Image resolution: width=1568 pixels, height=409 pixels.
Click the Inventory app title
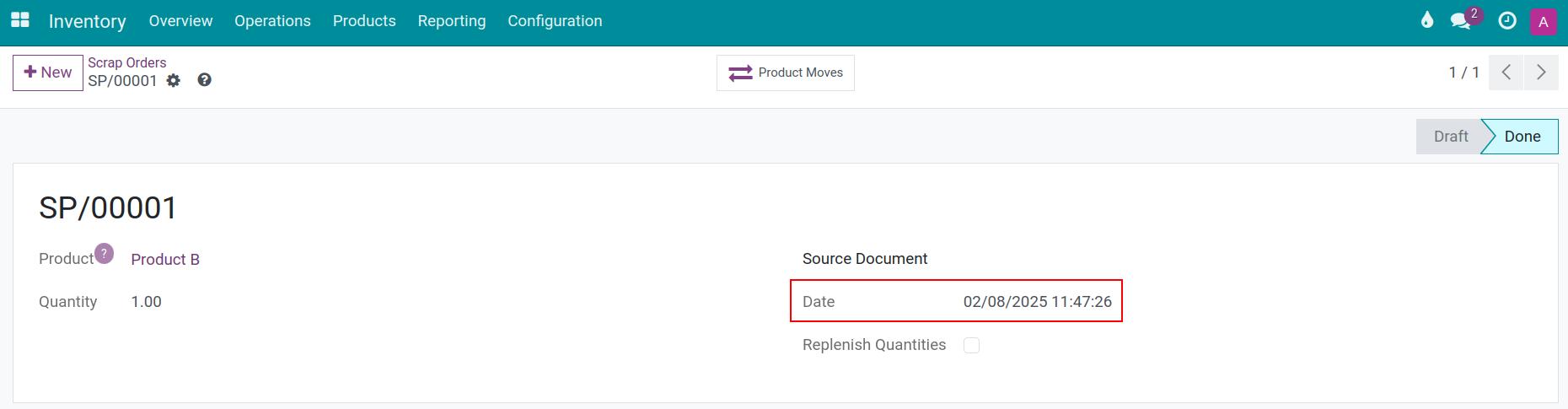pyautogui.click(x=88, y=21)
